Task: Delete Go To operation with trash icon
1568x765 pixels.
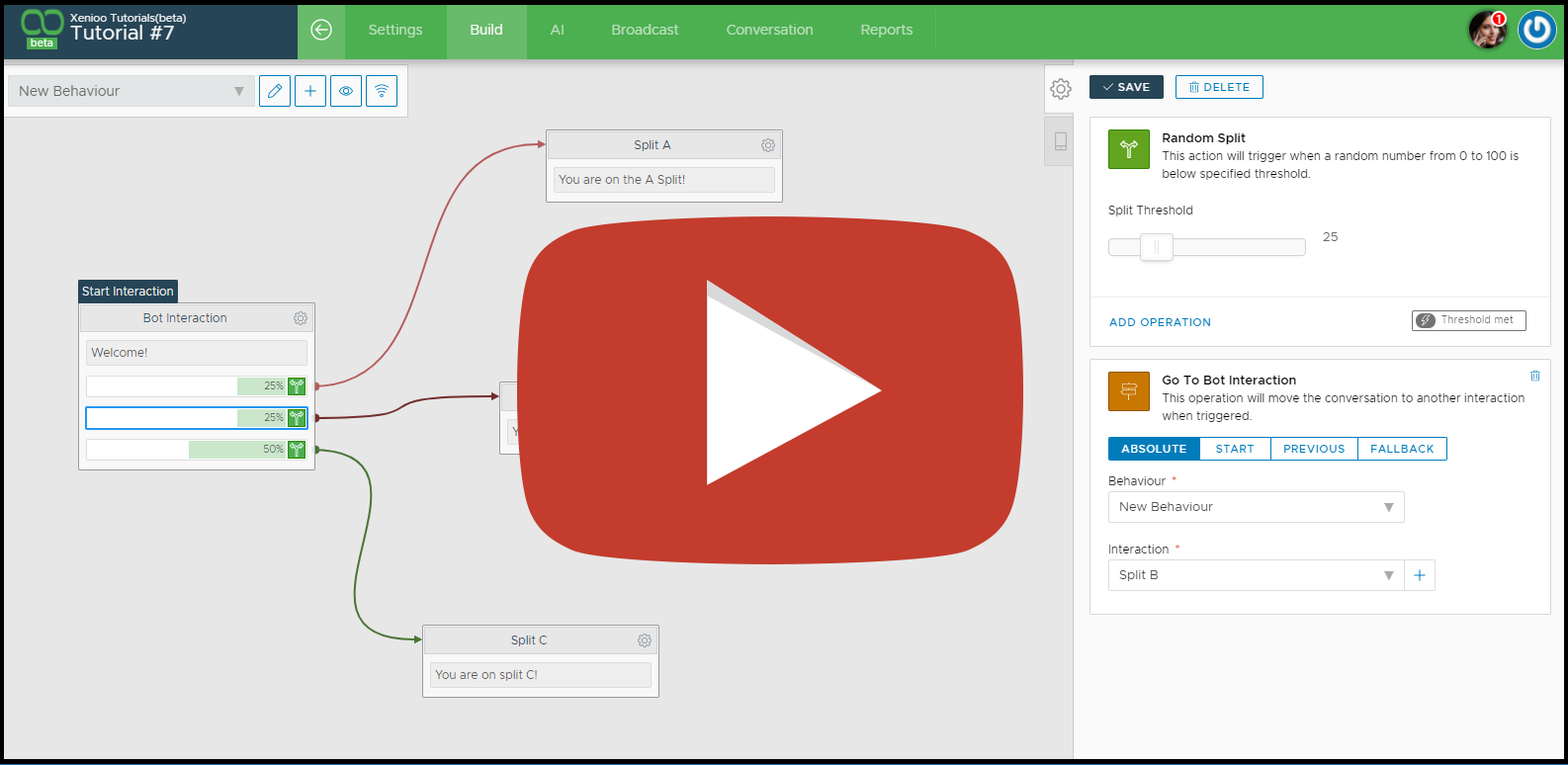Action: 1535,376
